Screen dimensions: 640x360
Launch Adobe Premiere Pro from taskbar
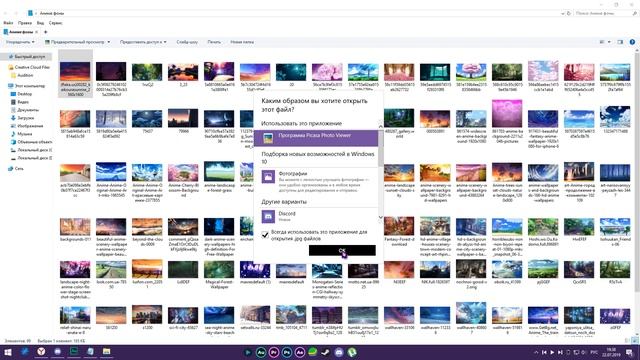point(273,352)
